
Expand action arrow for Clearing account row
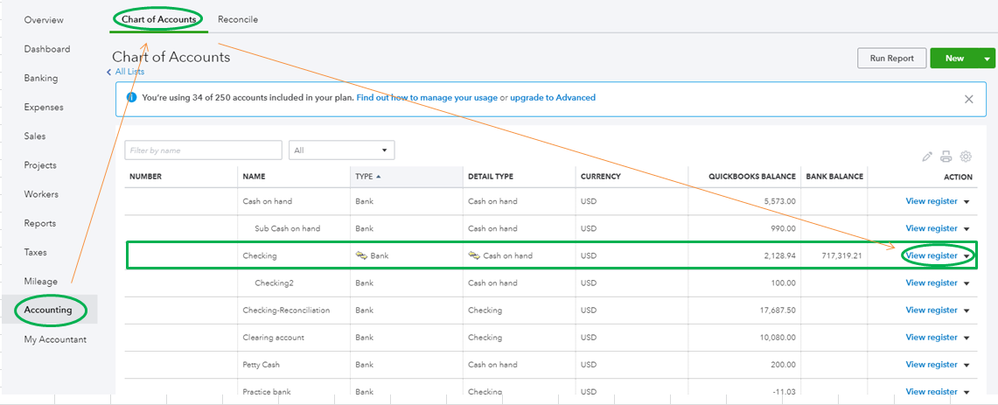point(967,338)
